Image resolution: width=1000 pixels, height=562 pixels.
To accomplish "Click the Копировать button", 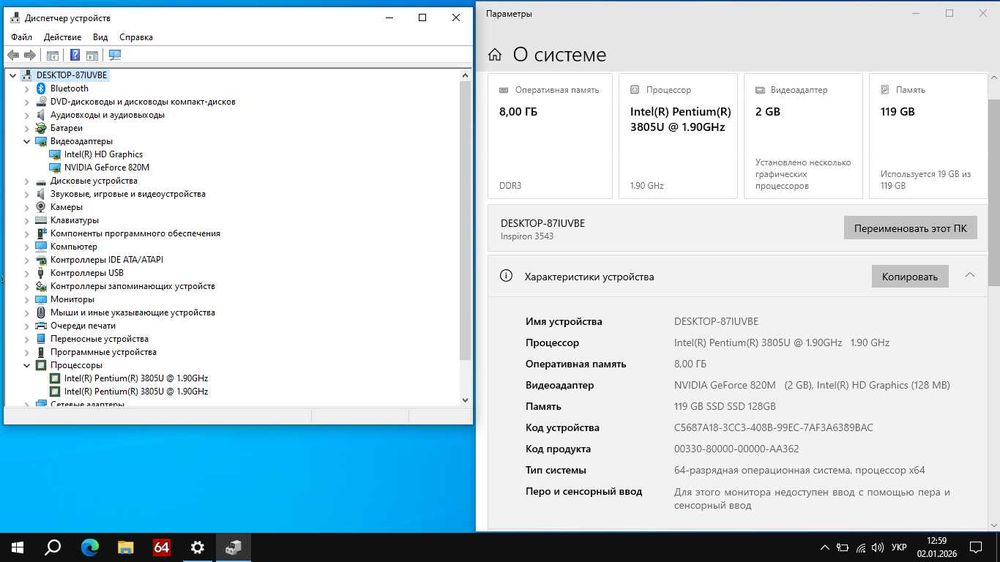I will coord(909,276).
